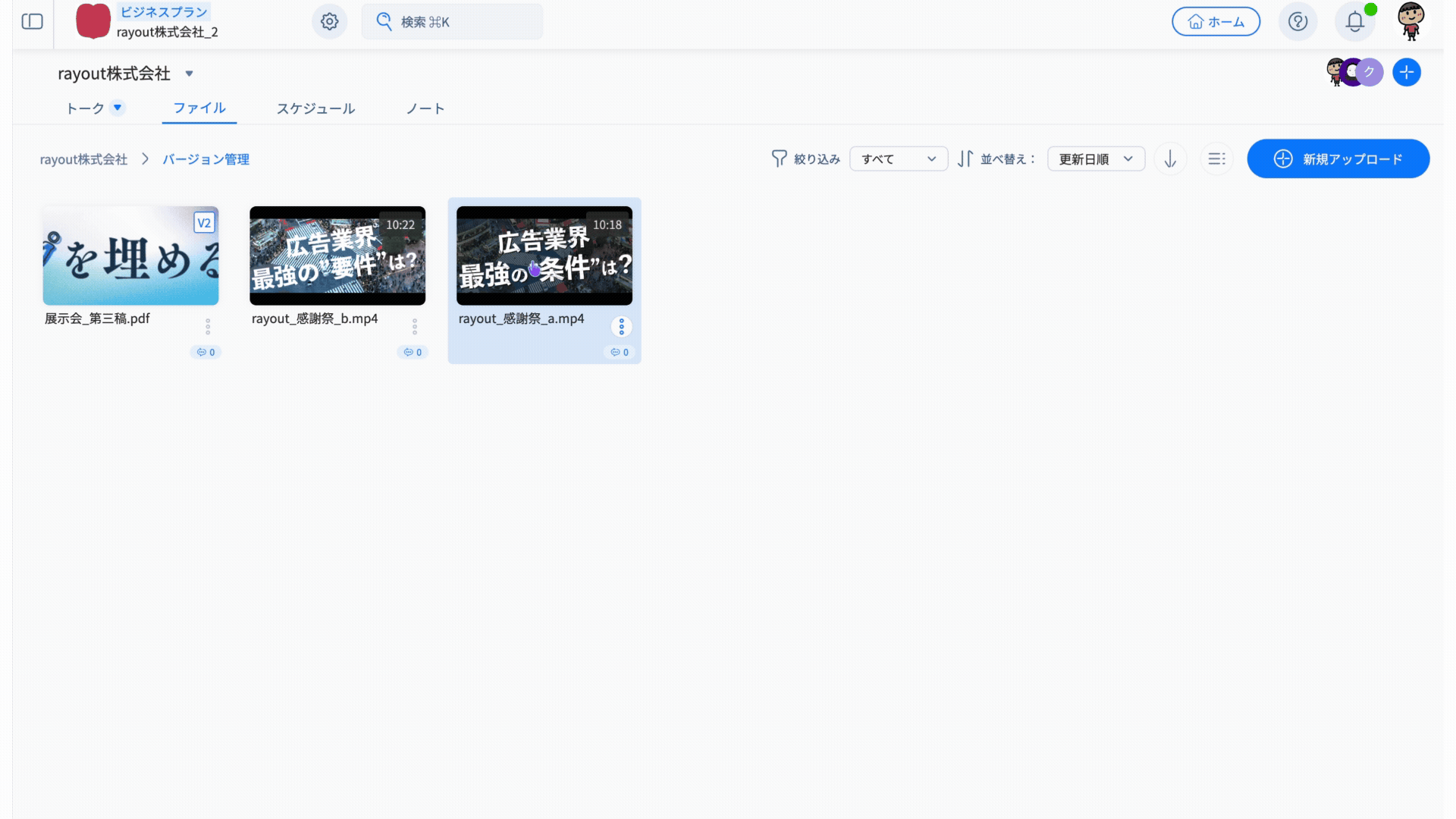Open the settings gear icon
Viewport: 1456px width, 819px height.
(329, 21)
